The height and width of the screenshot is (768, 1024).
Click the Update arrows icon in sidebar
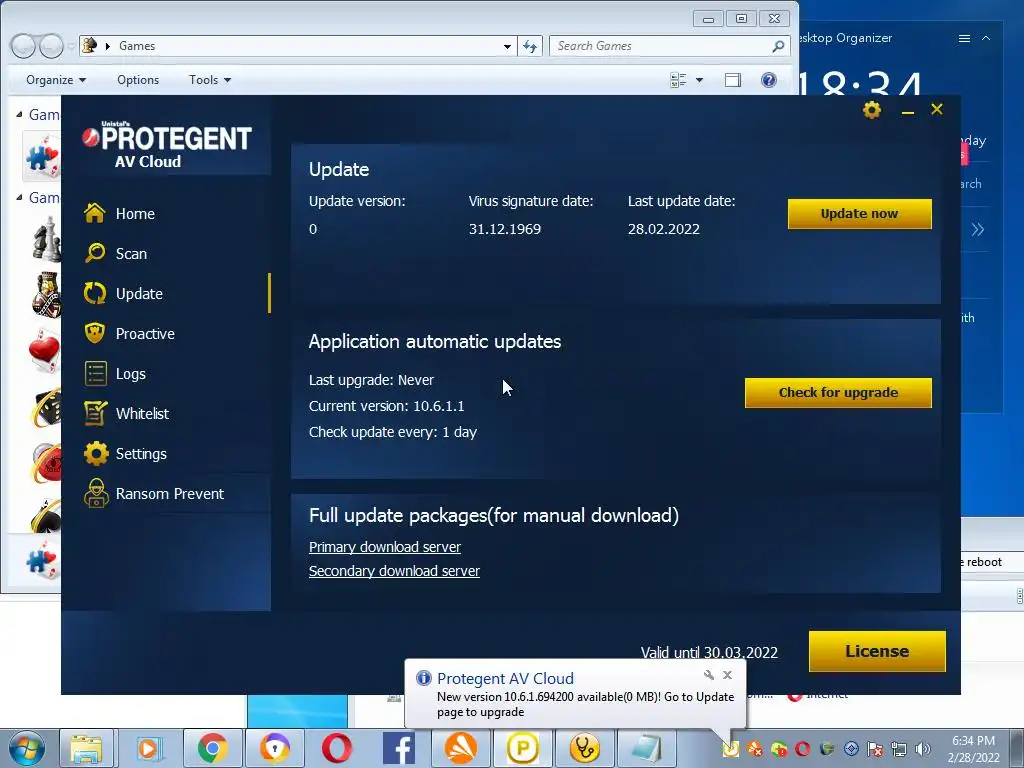click(x=95, y=293)
